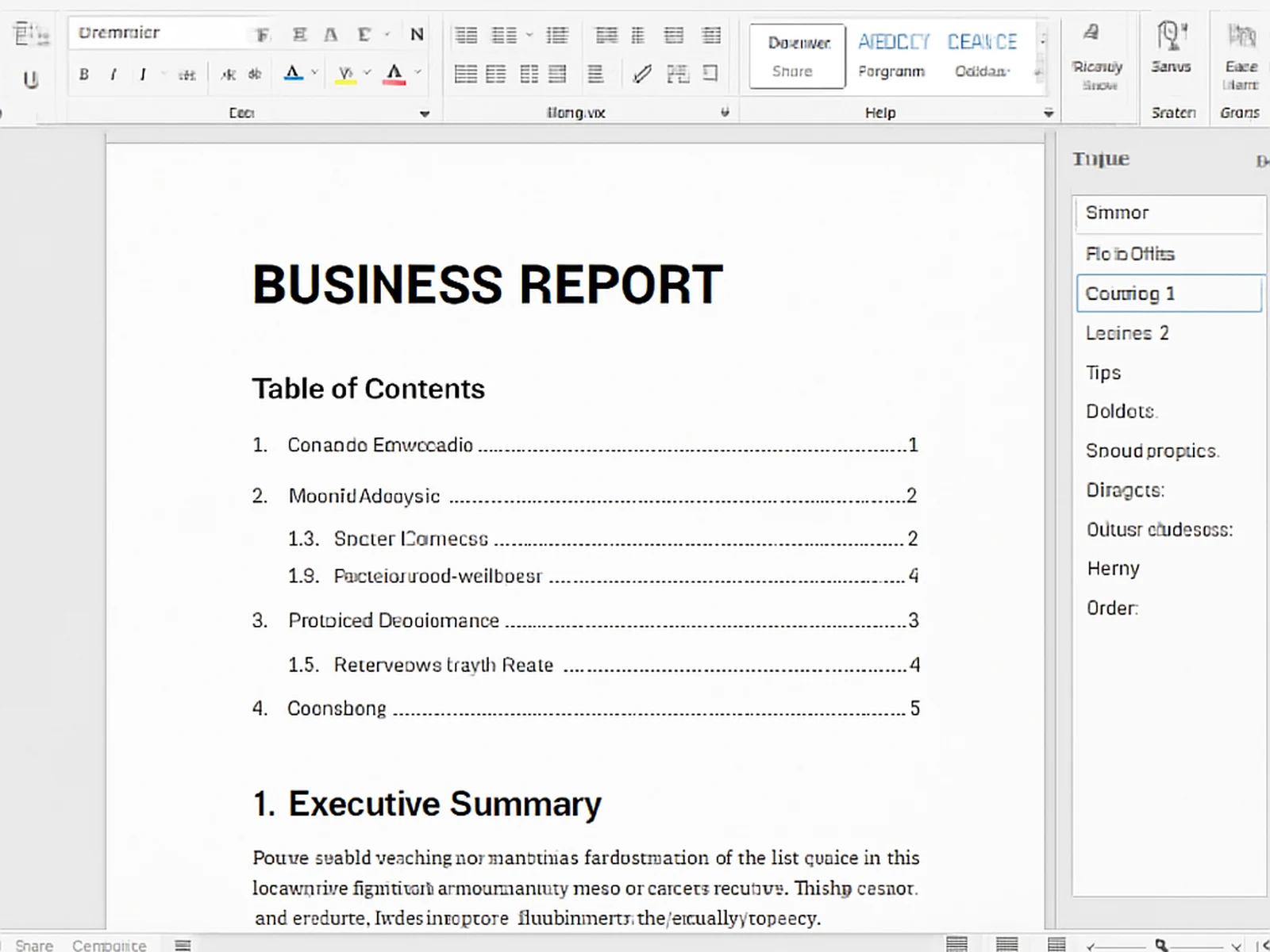Apply italic formatting

112,74
